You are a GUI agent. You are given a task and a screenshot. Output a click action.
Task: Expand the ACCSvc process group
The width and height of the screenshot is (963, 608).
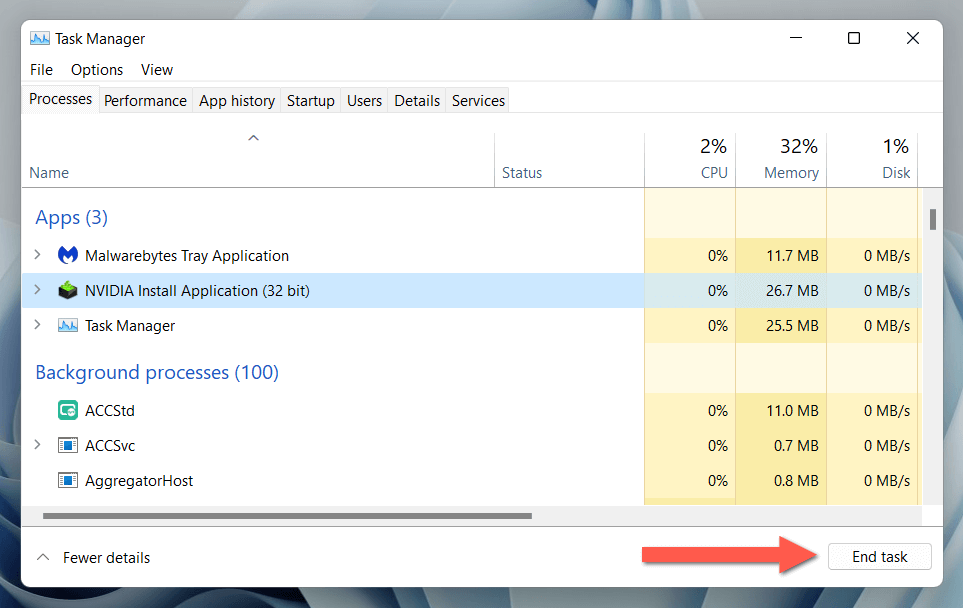click(x=38, y=446)
